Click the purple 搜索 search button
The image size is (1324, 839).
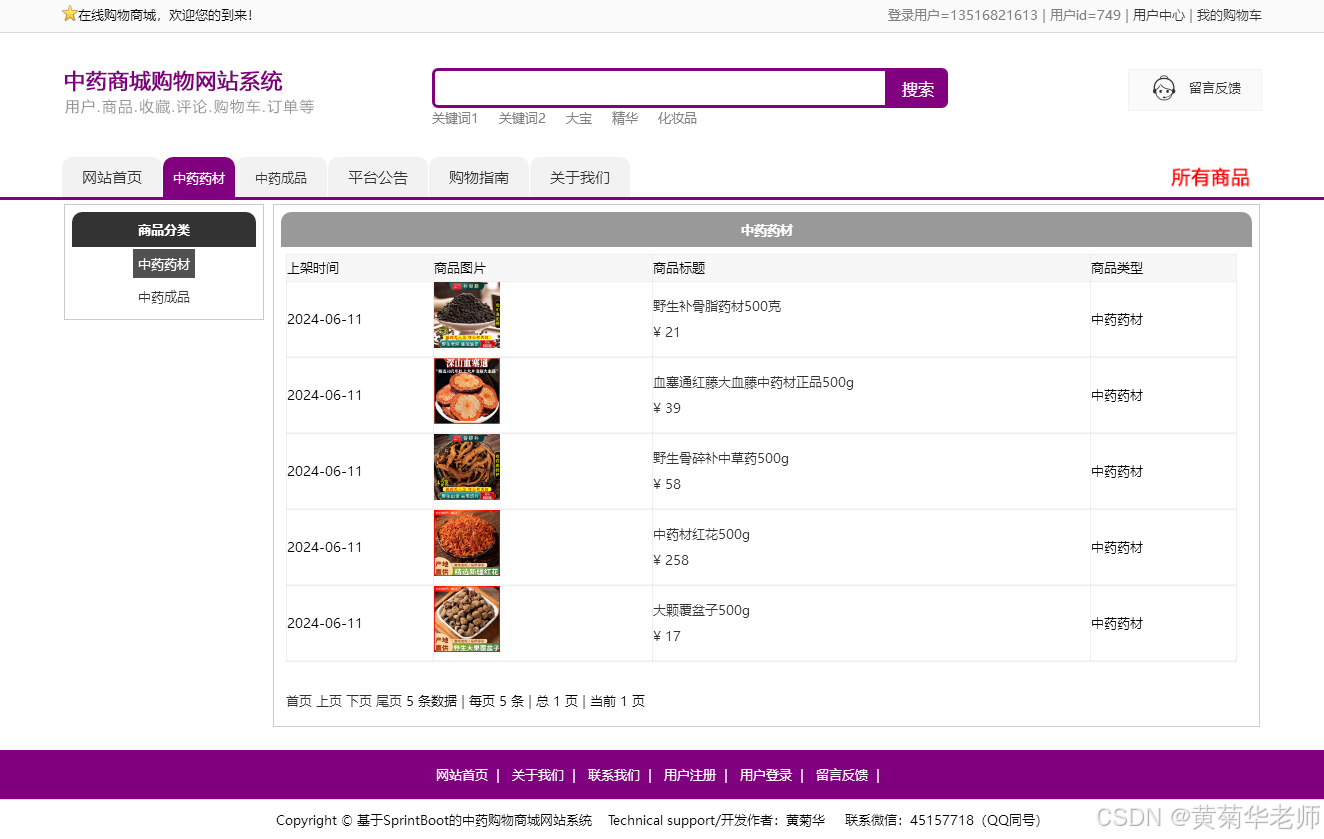(x=917, y=89)
